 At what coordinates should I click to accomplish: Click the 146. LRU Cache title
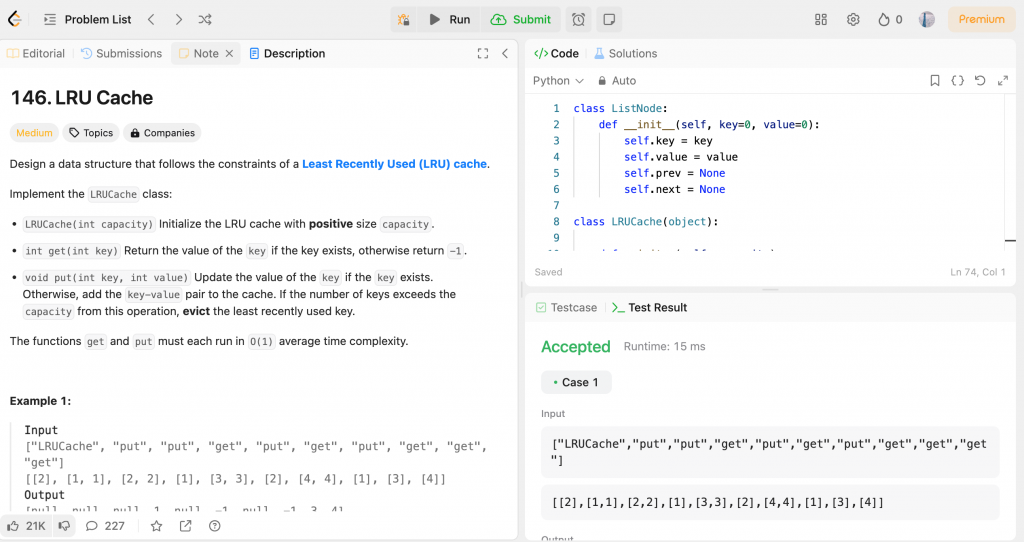coord(82,98)
